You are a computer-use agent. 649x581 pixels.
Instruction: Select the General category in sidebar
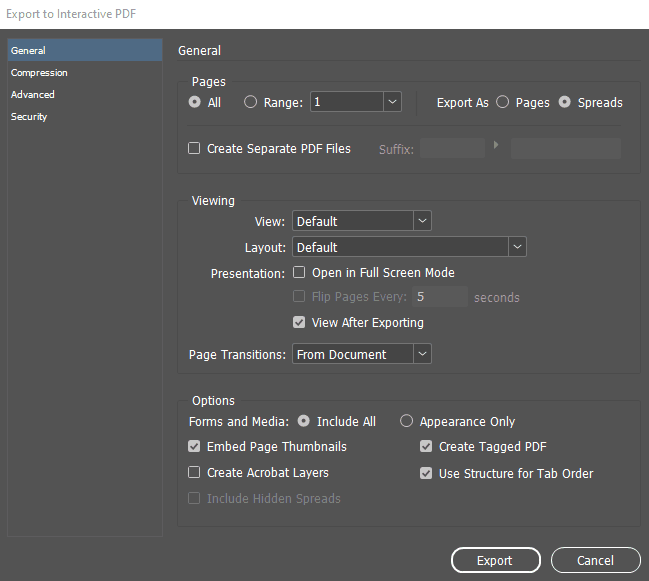84,50
